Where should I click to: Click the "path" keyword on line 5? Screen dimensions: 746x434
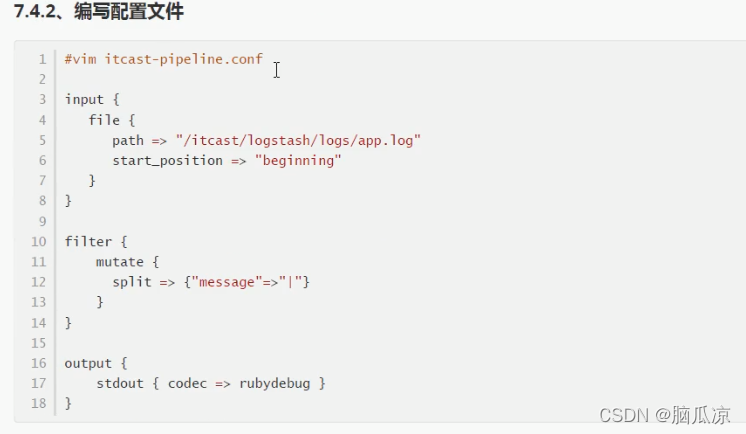[x=128, y=141]
